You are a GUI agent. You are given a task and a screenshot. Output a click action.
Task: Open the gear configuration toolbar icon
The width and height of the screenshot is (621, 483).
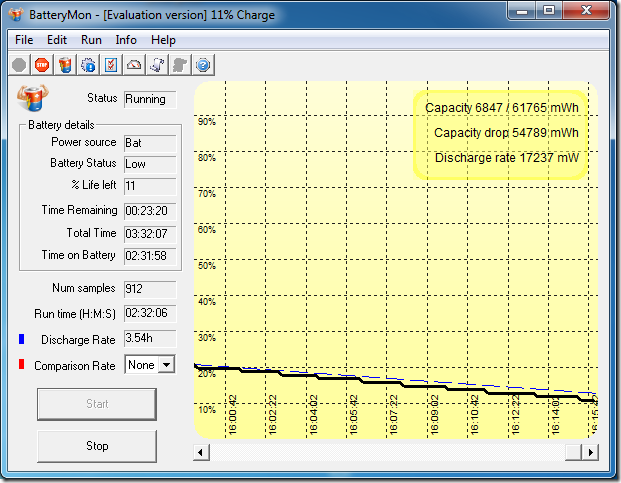(87, 65)
